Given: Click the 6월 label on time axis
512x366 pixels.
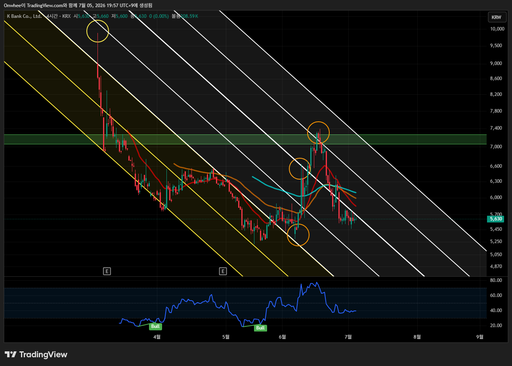Looking at the screenshot, I should (282, 337).
